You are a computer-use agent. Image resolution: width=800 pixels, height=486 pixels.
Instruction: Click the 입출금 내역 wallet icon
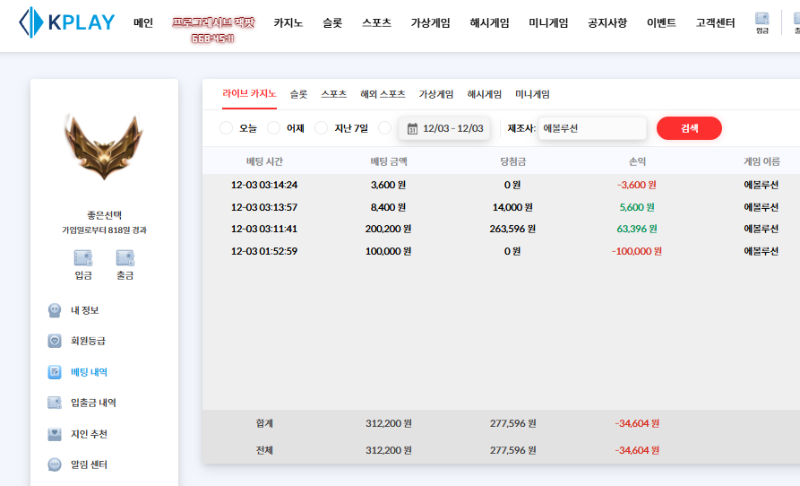55,402
